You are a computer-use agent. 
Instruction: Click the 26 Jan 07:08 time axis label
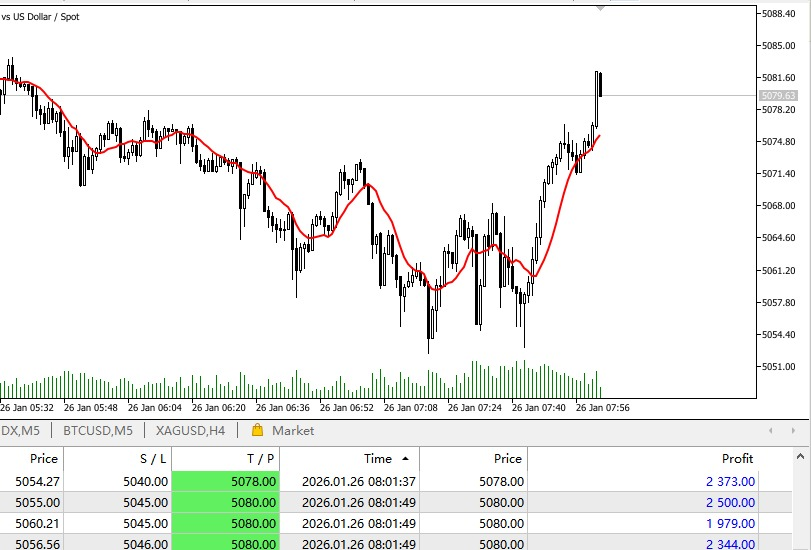(x=411, y=408)
